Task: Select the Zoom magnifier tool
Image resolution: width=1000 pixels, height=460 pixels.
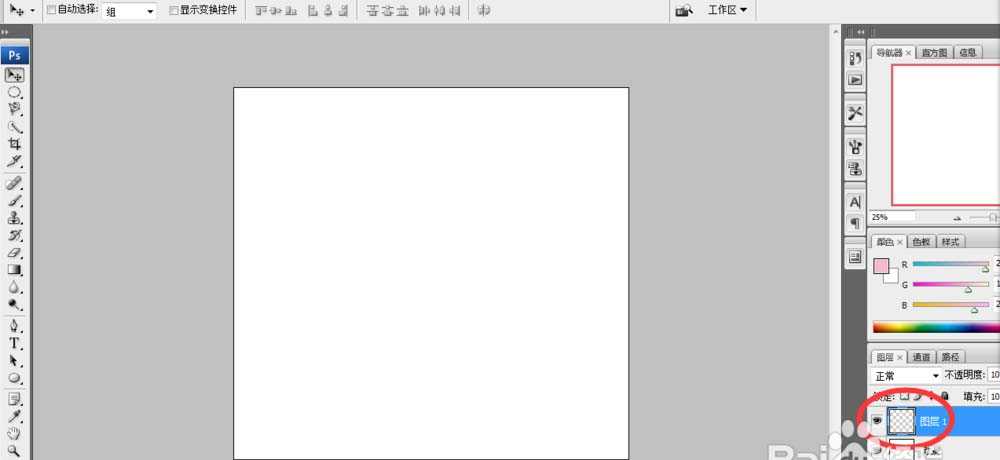Action: pyautogui.click(x=15, y=451)
